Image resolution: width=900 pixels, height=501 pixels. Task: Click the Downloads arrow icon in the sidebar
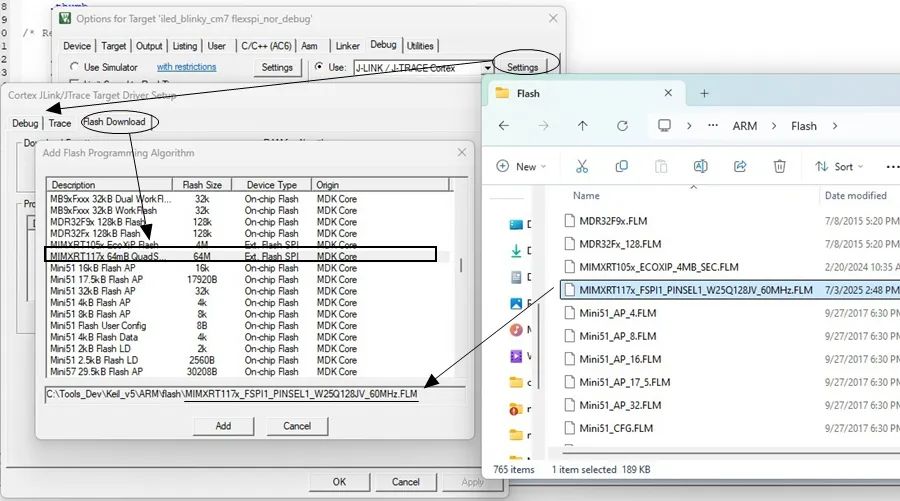(x=516, y=250)
